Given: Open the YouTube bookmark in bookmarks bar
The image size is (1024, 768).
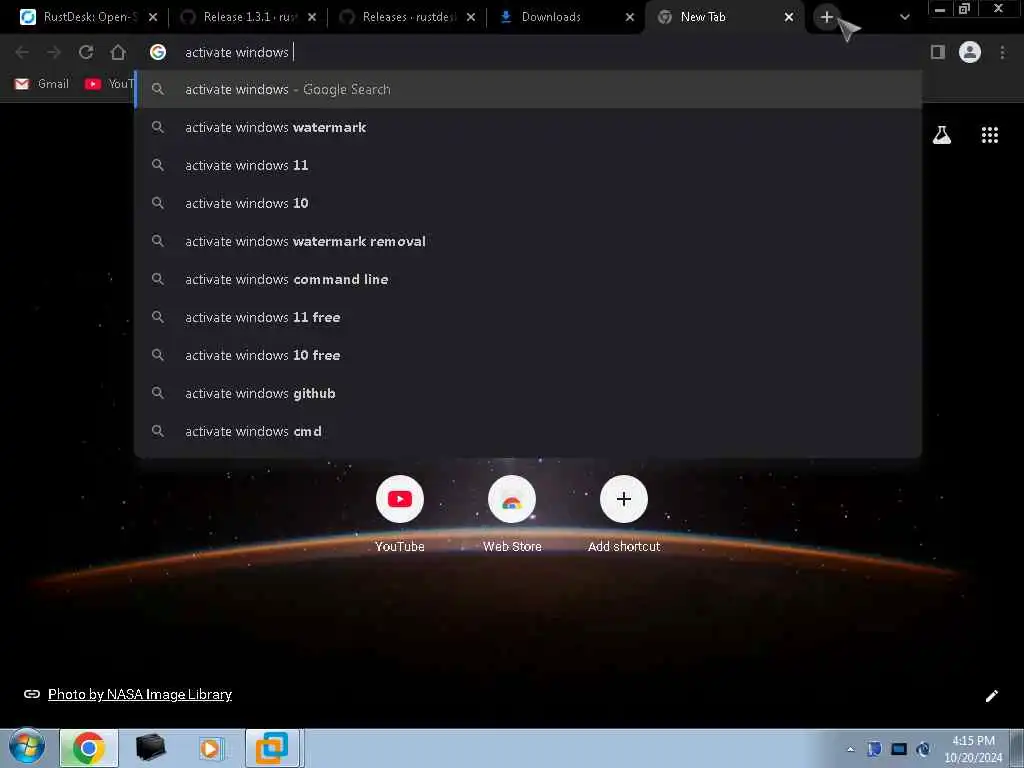Looking at the screenshot, I should point(109,84).
